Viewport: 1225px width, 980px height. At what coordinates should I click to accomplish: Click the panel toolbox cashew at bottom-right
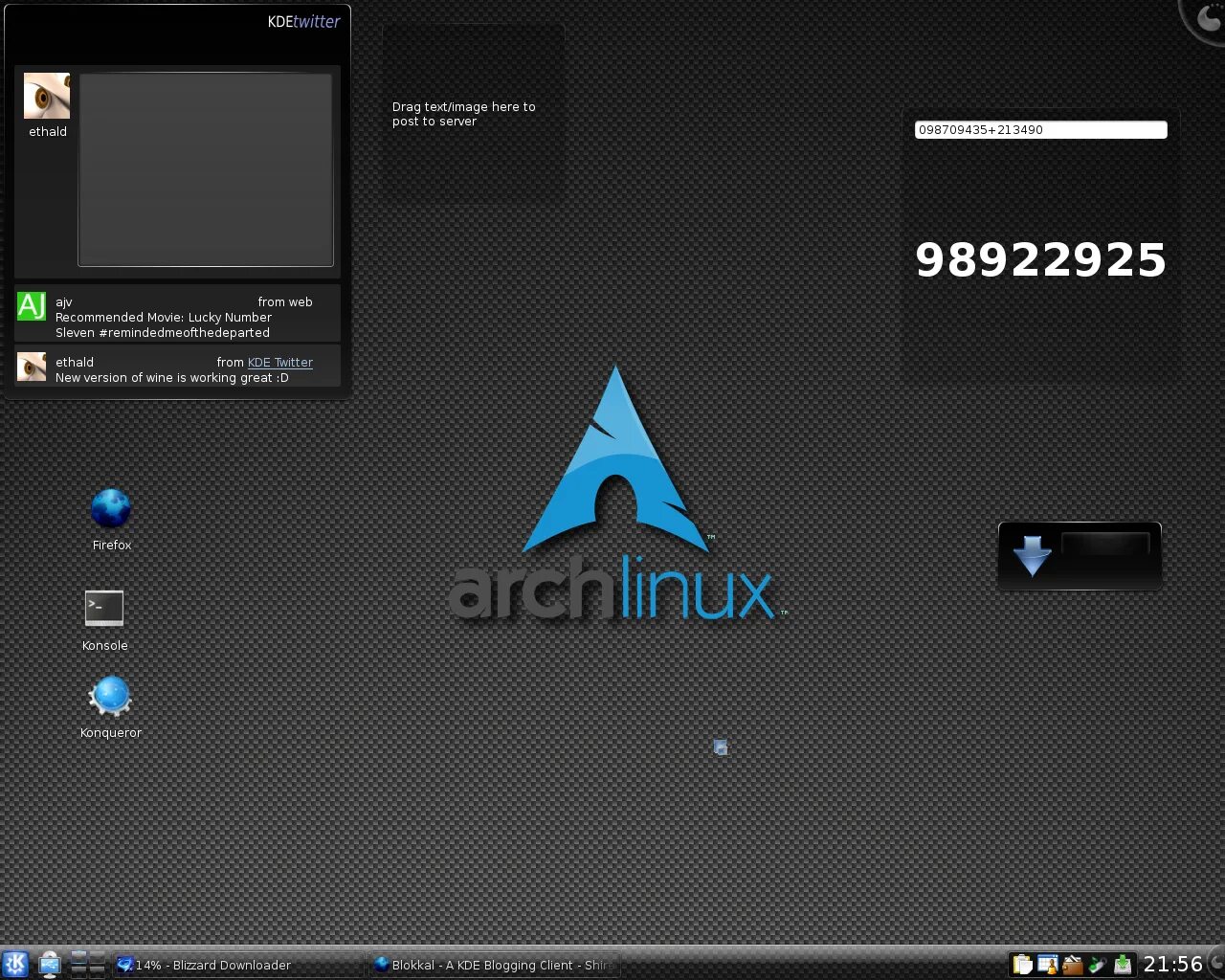pos(1216,964)
